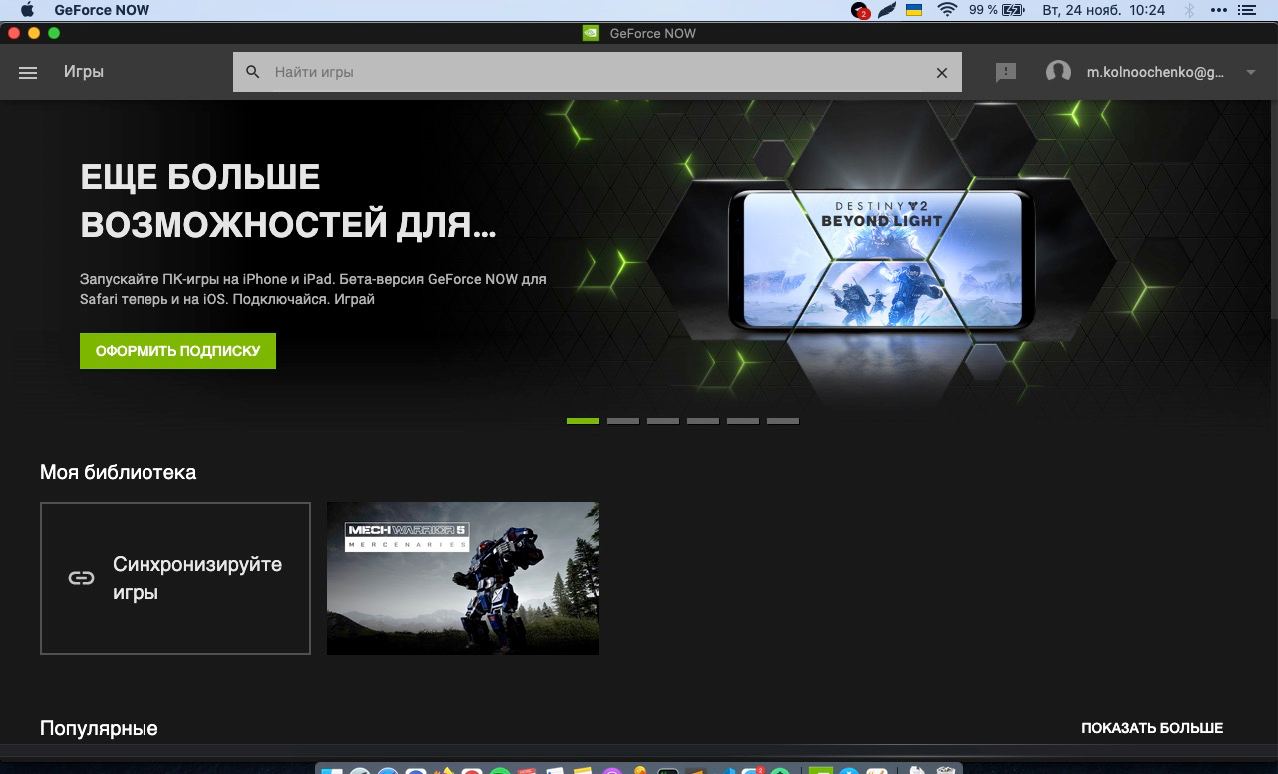
Task: Click the red notification badge menu bar icon
Action: point(860,10)
